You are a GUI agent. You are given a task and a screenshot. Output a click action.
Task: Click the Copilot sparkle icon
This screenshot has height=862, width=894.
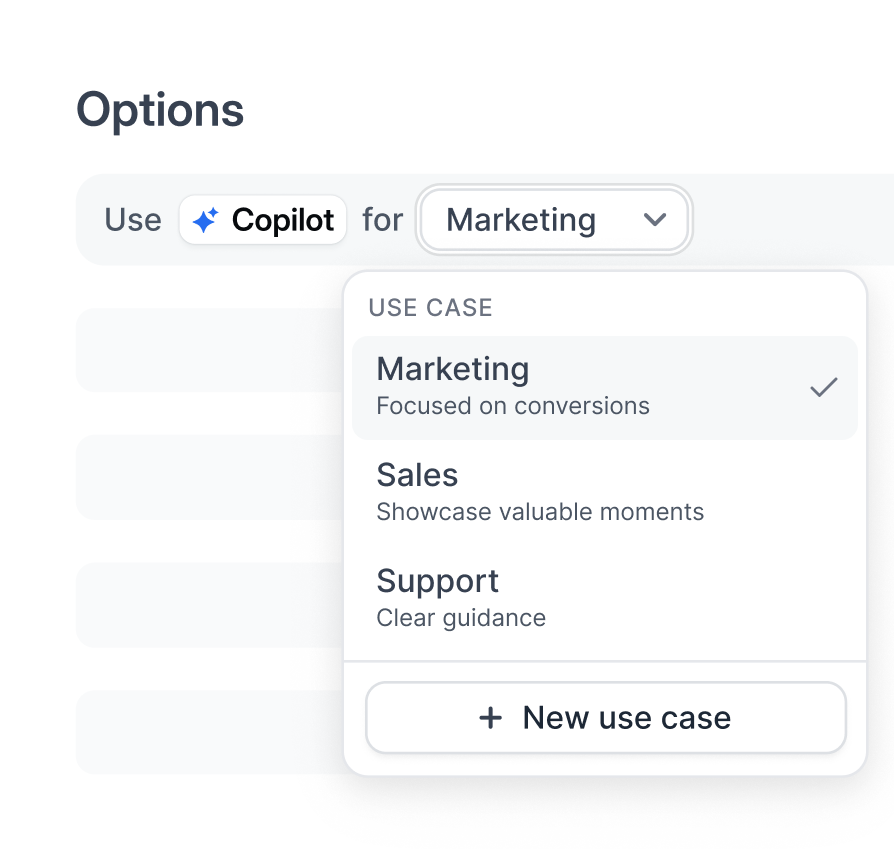pyautogui.click(x=207, y=219)
